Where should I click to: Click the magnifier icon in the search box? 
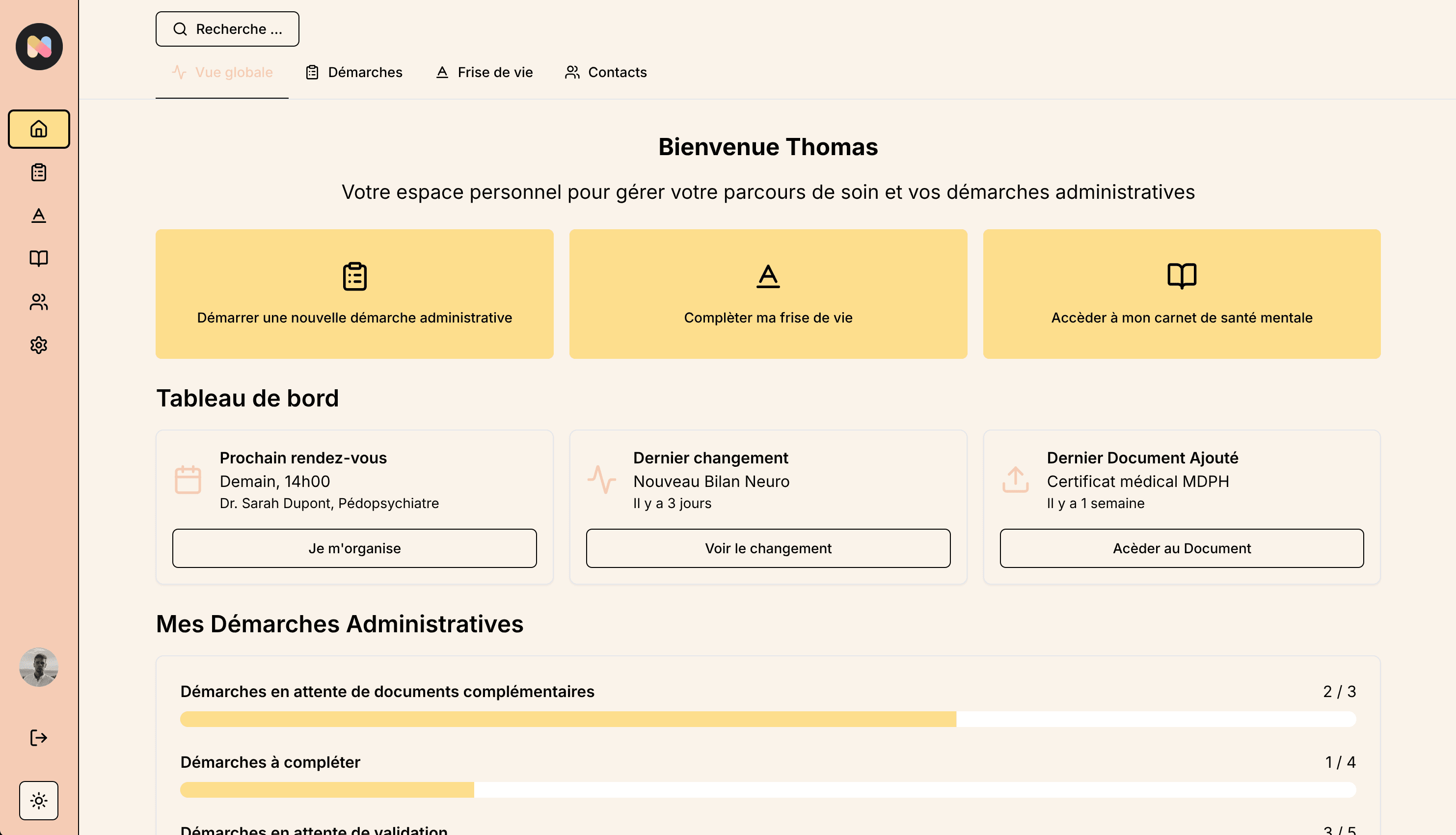point(180,28)
